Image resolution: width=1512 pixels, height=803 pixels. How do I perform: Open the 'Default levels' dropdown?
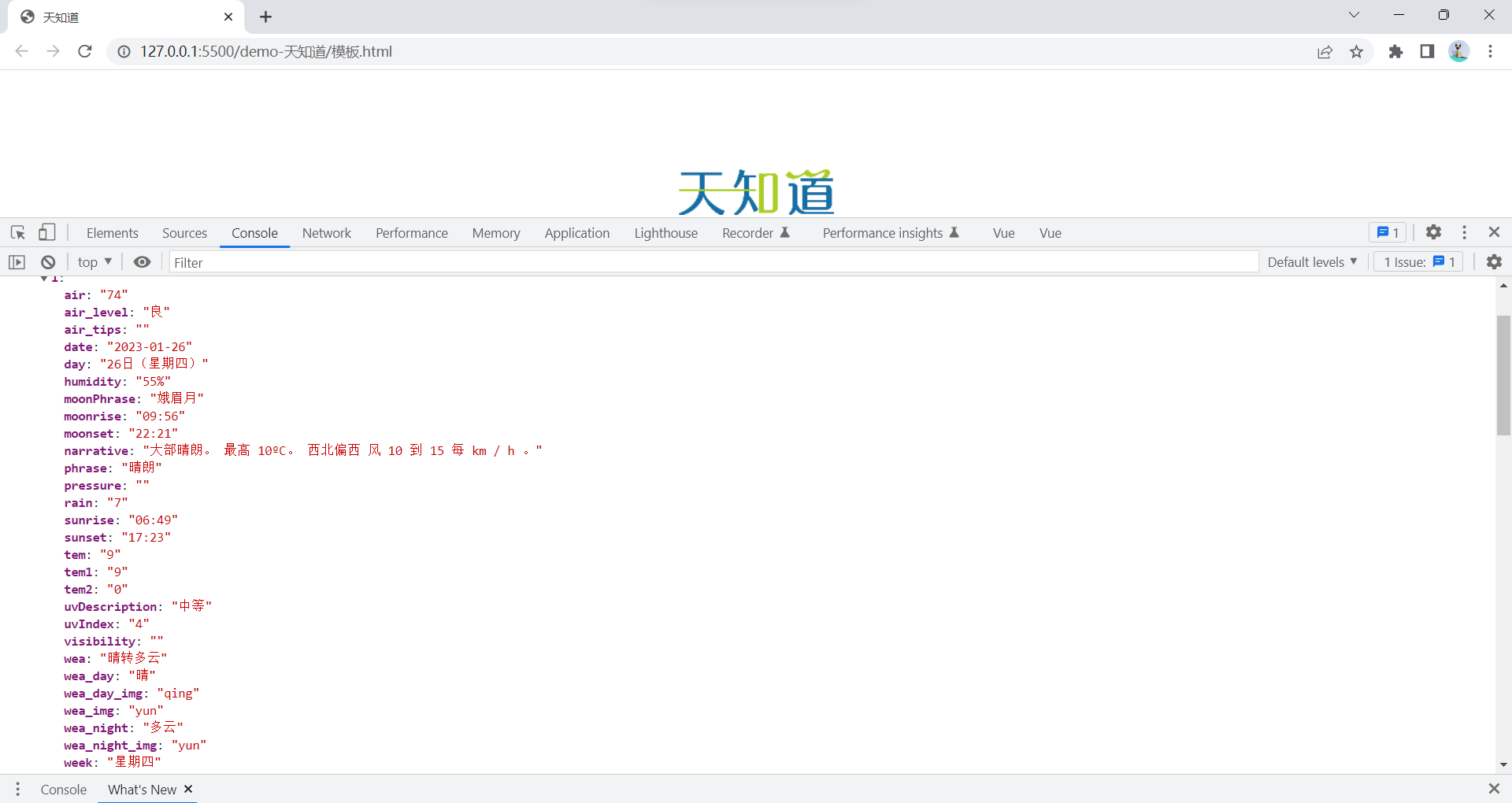tap(1311, 261)
